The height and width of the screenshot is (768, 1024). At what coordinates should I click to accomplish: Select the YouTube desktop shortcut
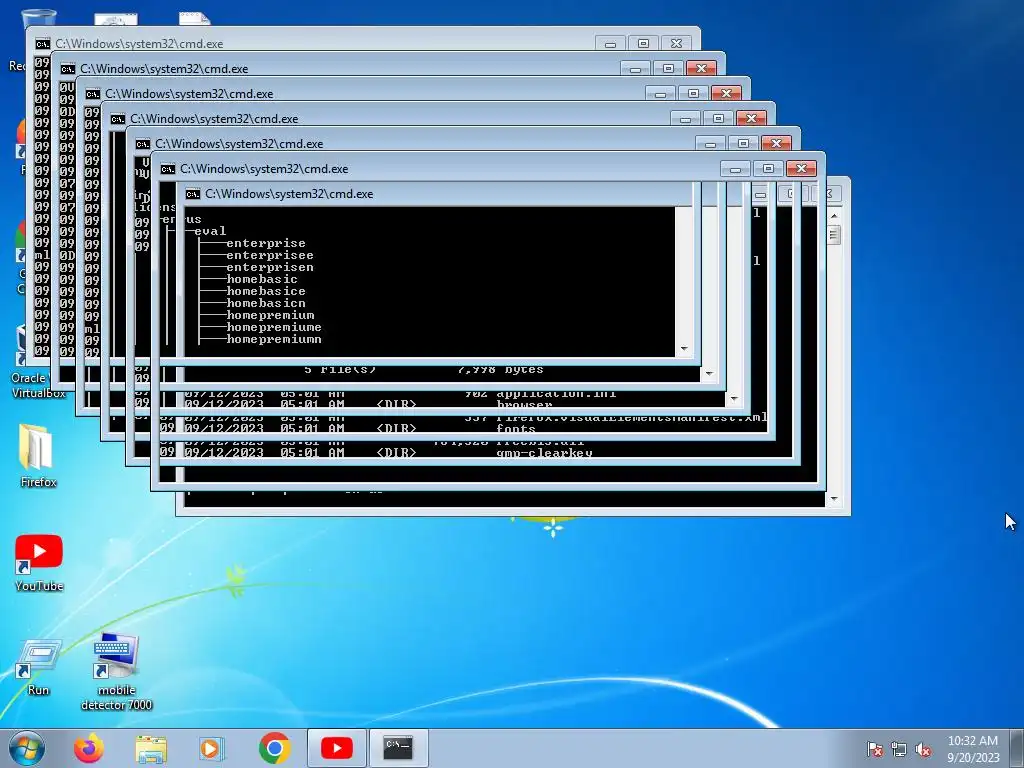(39, 563)
